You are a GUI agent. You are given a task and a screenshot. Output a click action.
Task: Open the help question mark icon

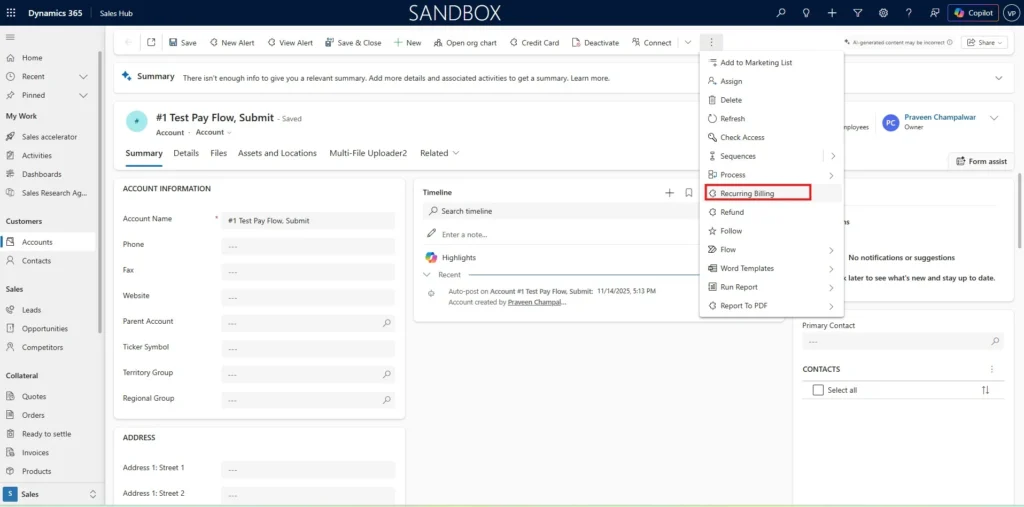point(908,12)
